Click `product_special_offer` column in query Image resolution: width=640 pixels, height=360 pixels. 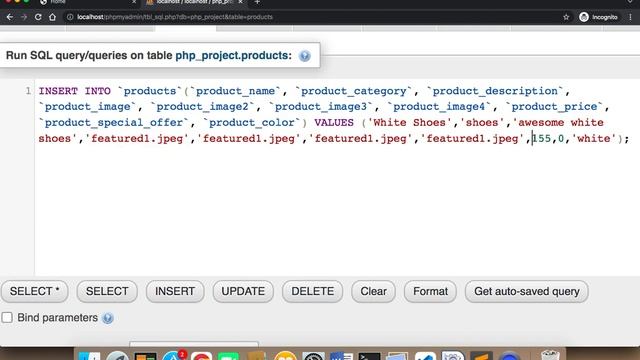[114, 122]
